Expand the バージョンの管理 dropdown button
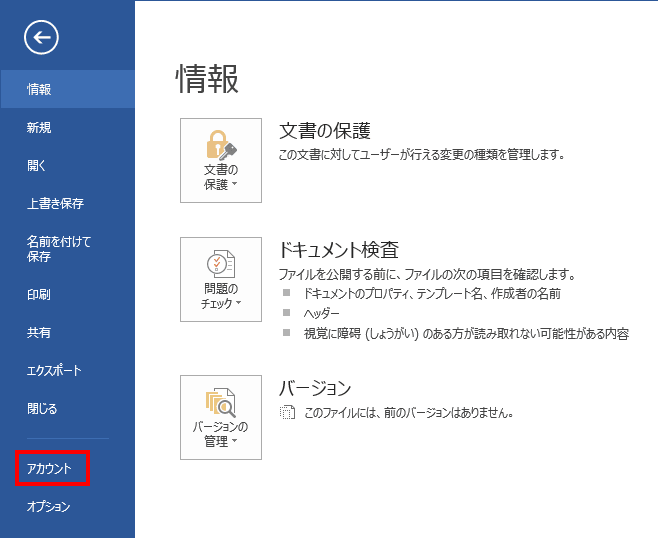 221,418
